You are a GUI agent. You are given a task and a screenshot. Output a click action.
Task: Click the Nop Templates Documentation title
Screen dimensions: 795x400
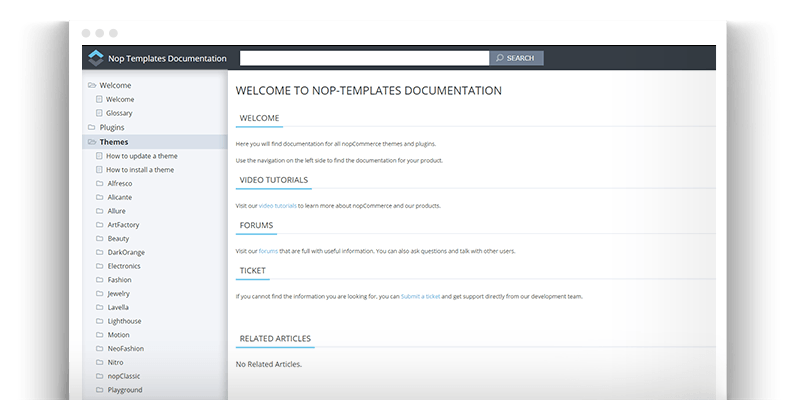click(x=167, y=58)
